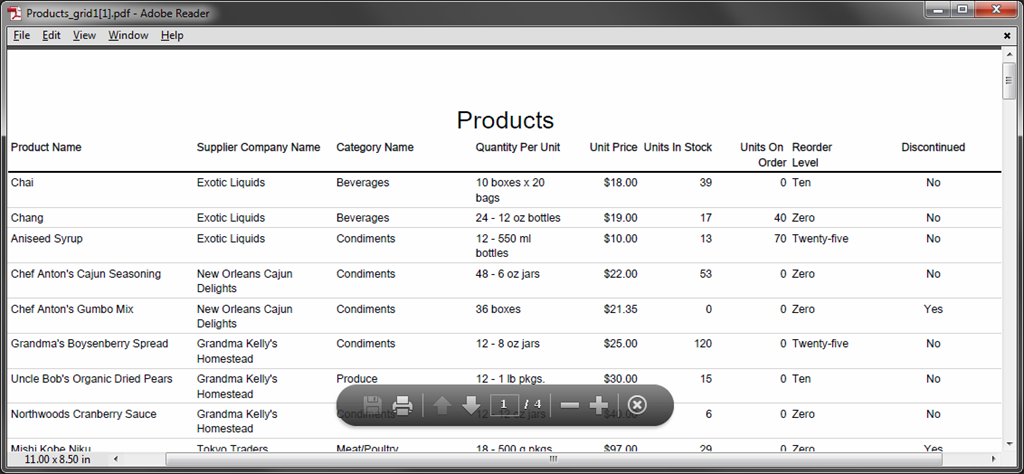Click the Adobe Reader PDF title bar icon
Viewport: 1024px width, 474px height.
pyautogui.click(x=14, y=12)
